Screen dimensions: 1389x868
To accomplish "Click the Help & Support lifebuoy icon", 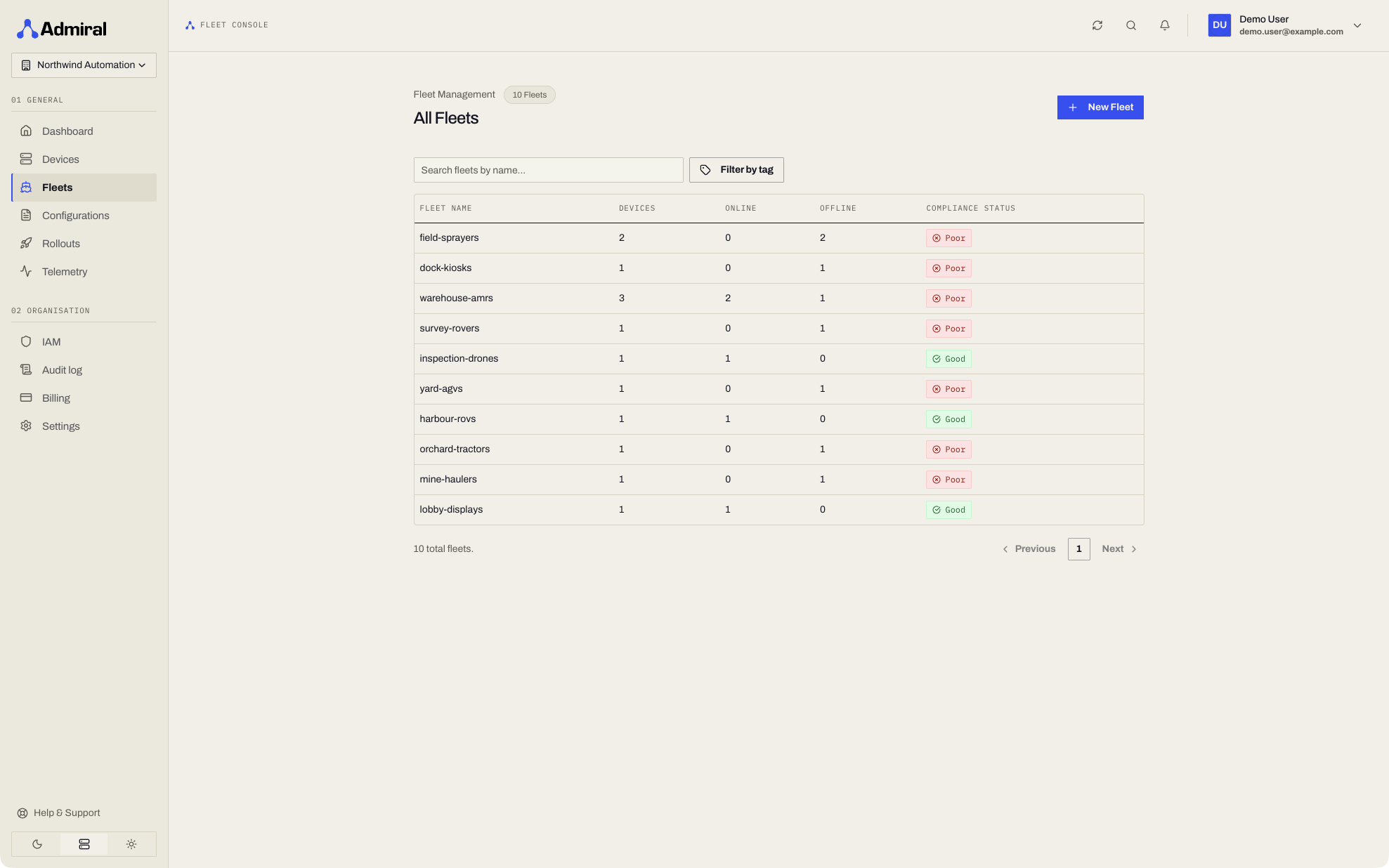I will pos(22,813).
